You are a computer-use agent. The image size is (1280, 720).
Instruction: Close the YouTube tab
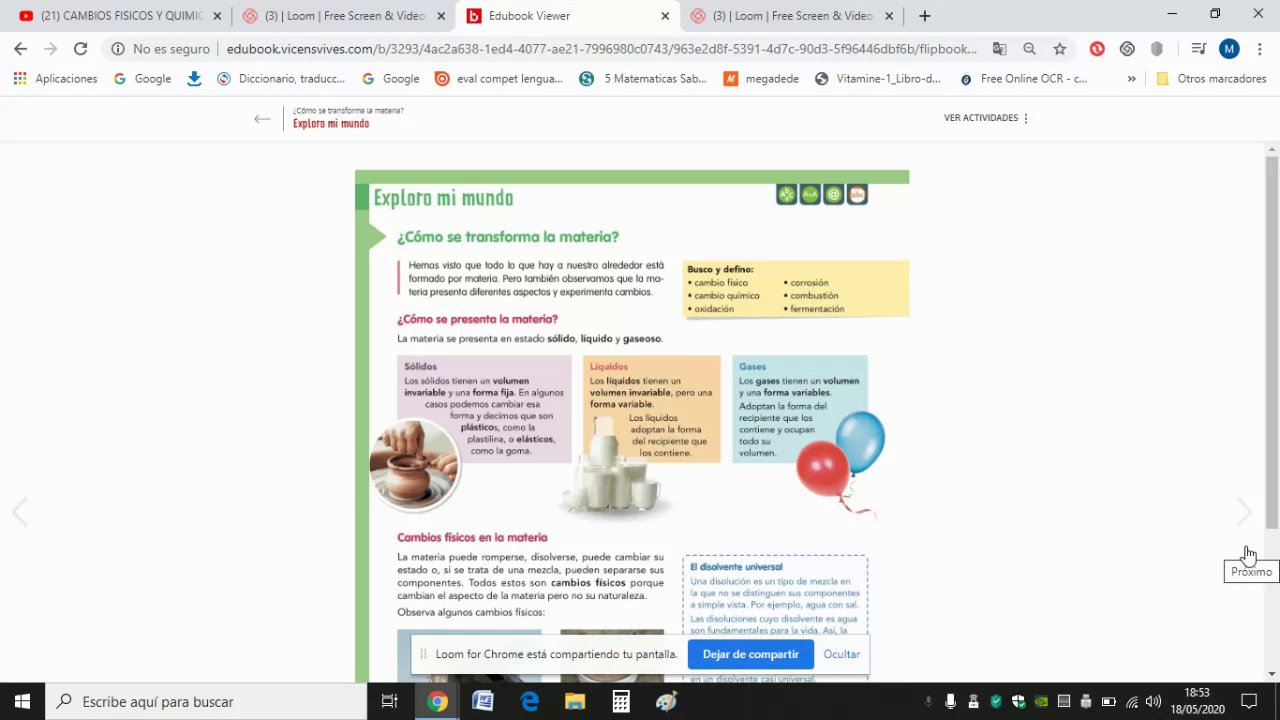pos(217,16)
